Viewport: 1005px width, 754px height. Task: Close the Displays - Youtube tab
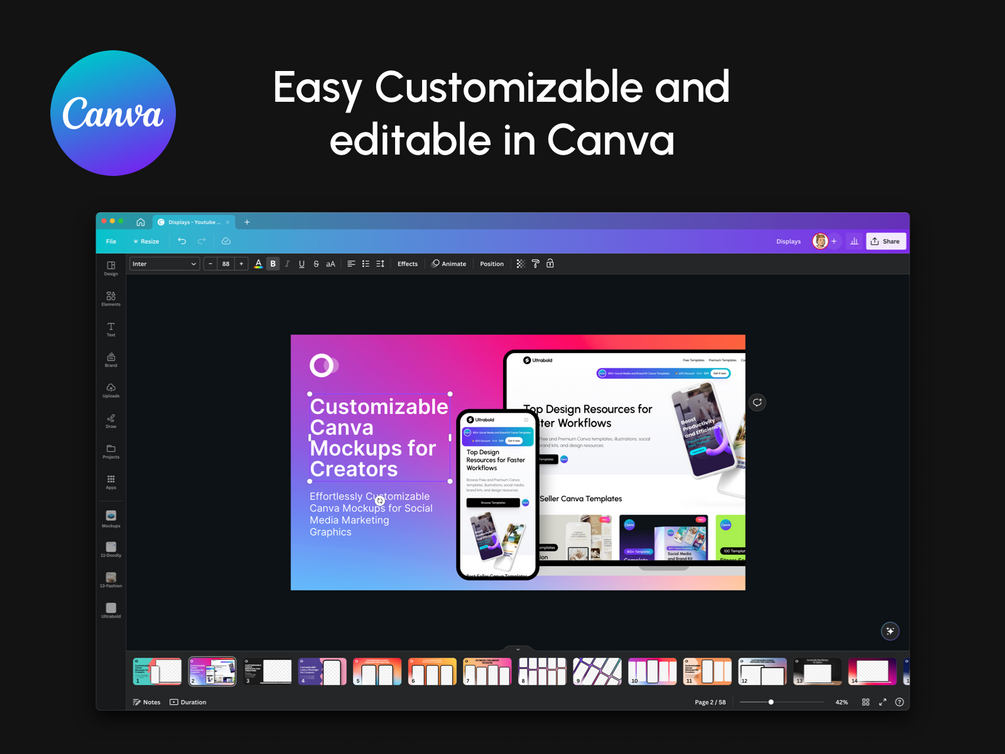228,222
